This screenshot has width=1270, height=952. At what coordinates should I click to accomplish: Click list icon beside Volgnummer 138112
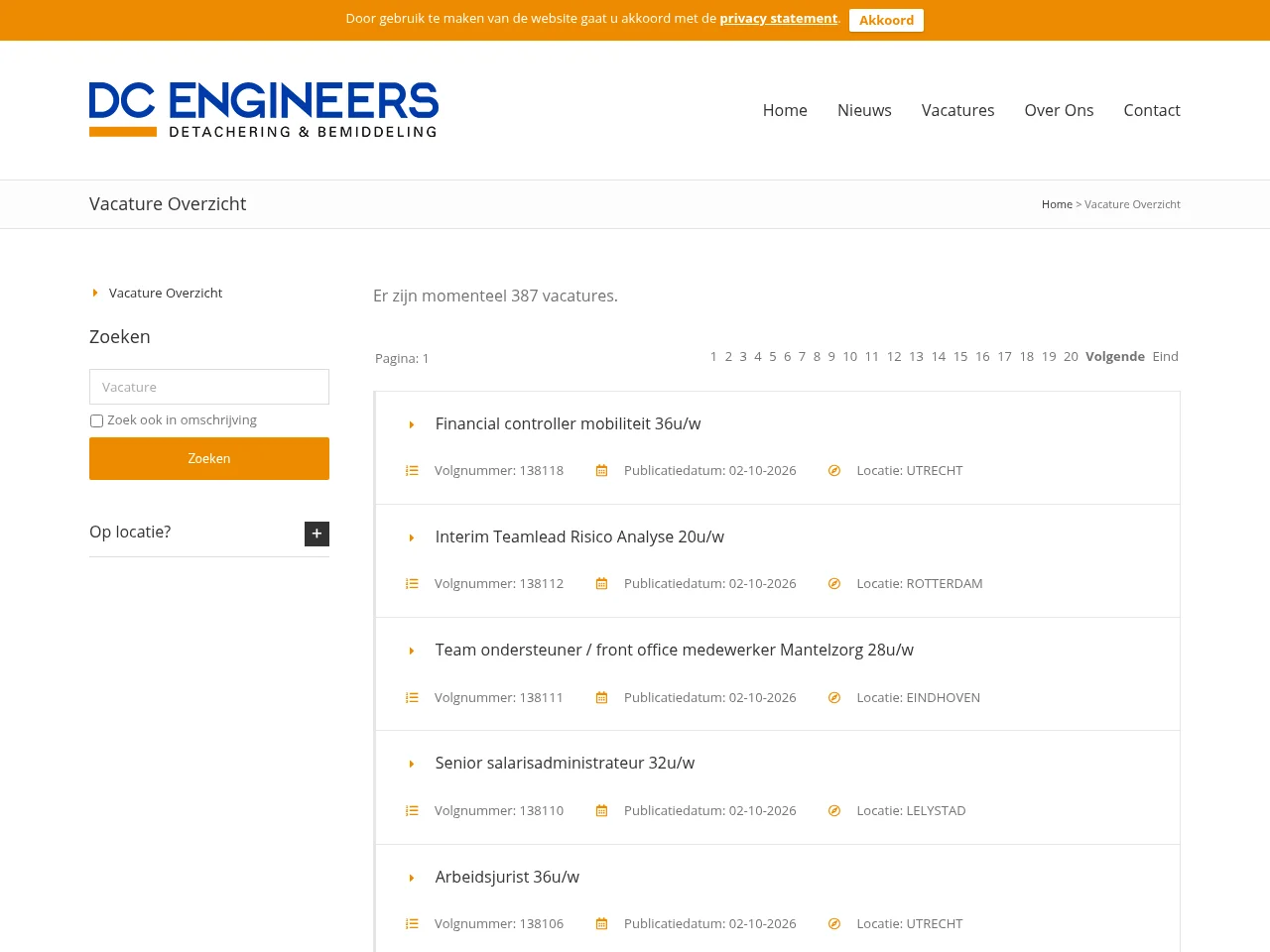click(412, 584)
